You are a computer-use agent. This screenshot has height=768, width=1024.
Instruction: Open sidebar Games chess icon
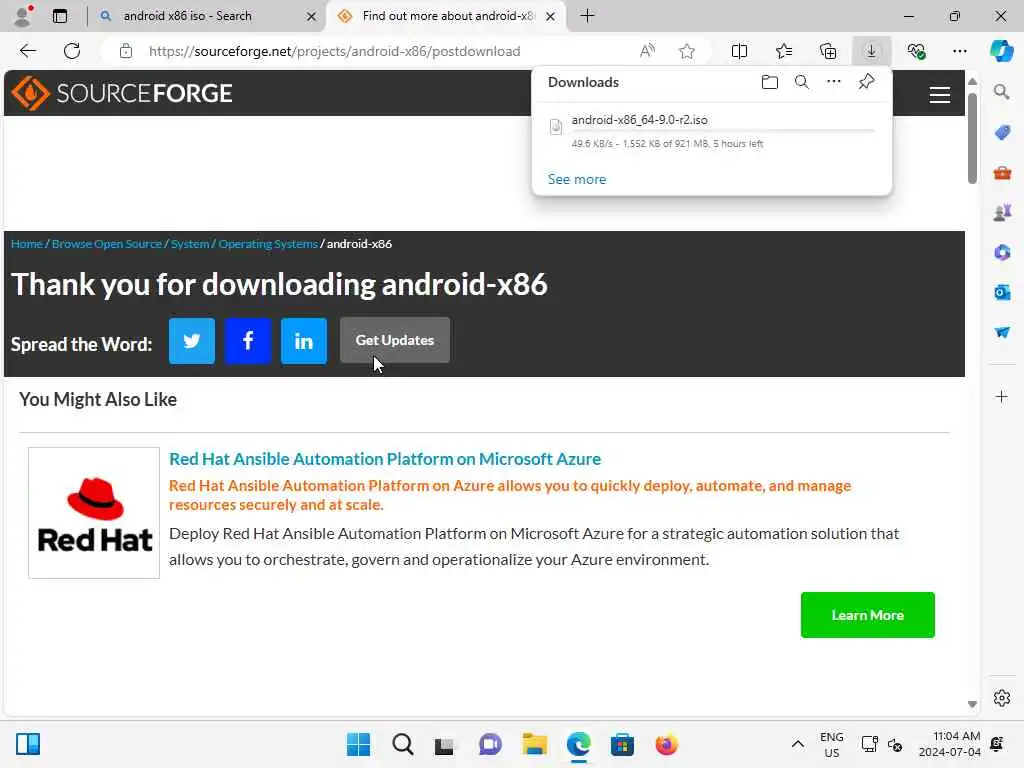(1002, 213)
